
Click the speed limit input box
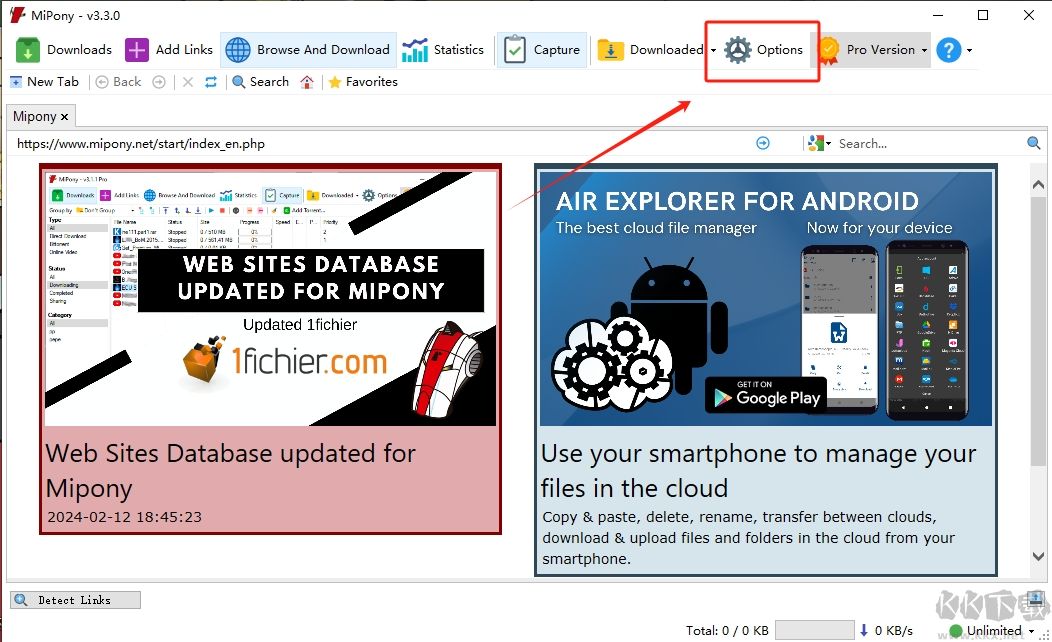point(814,630)
